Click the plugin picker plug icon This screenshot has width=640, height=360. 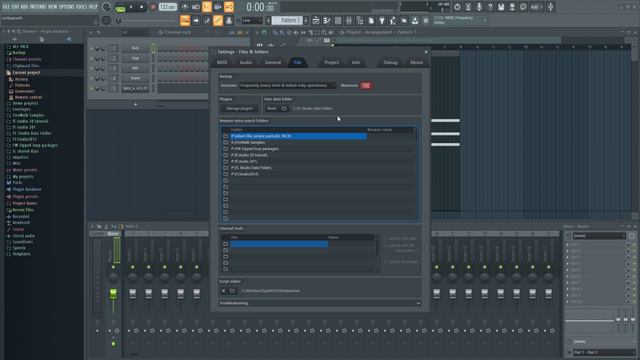pos(382,20)
